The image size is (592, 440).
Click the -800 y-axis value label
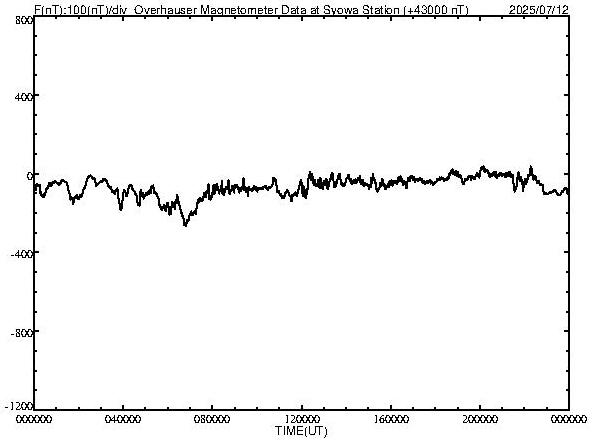(x=22, y=333)
